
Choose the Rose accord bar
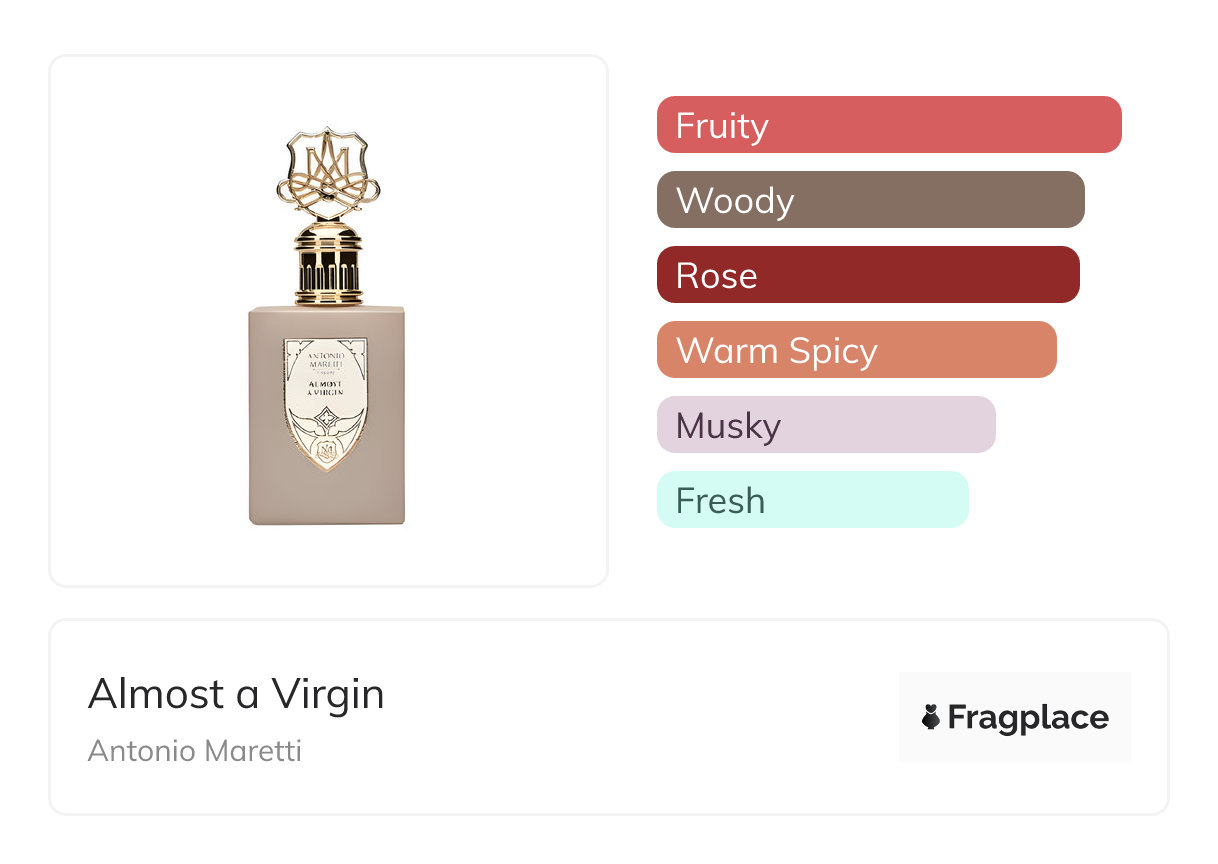tap(867, 275)
